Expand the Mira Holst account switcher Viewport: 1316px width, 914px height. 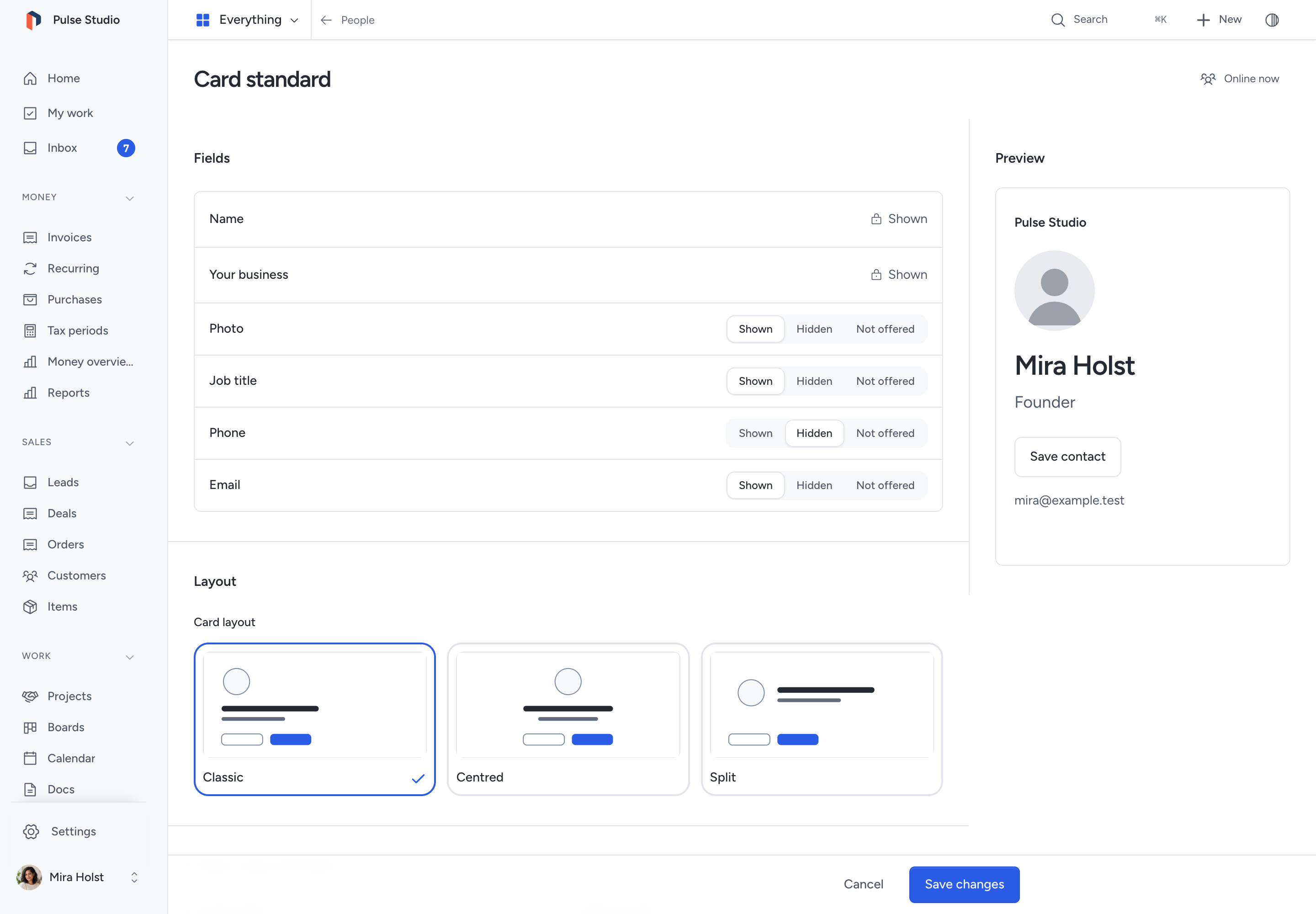pyautogui.click(x=134, y=877)
